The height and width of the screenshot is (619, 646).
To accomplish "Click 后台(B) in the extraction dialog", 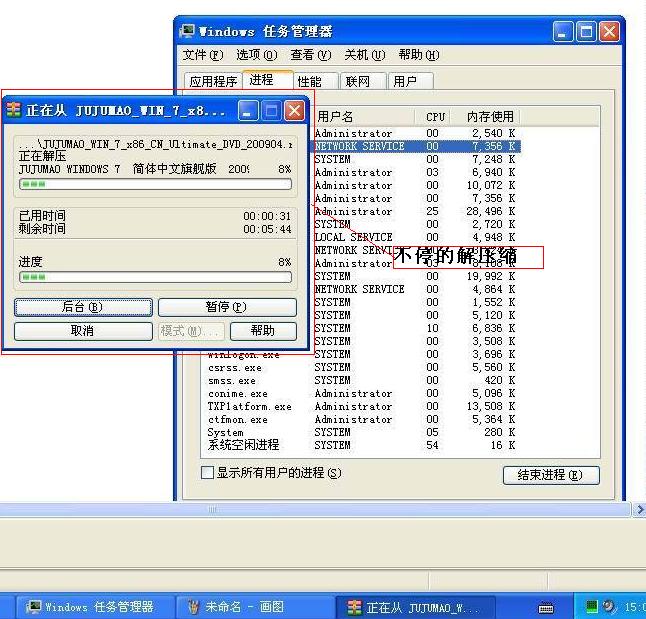I will point(83,307).
